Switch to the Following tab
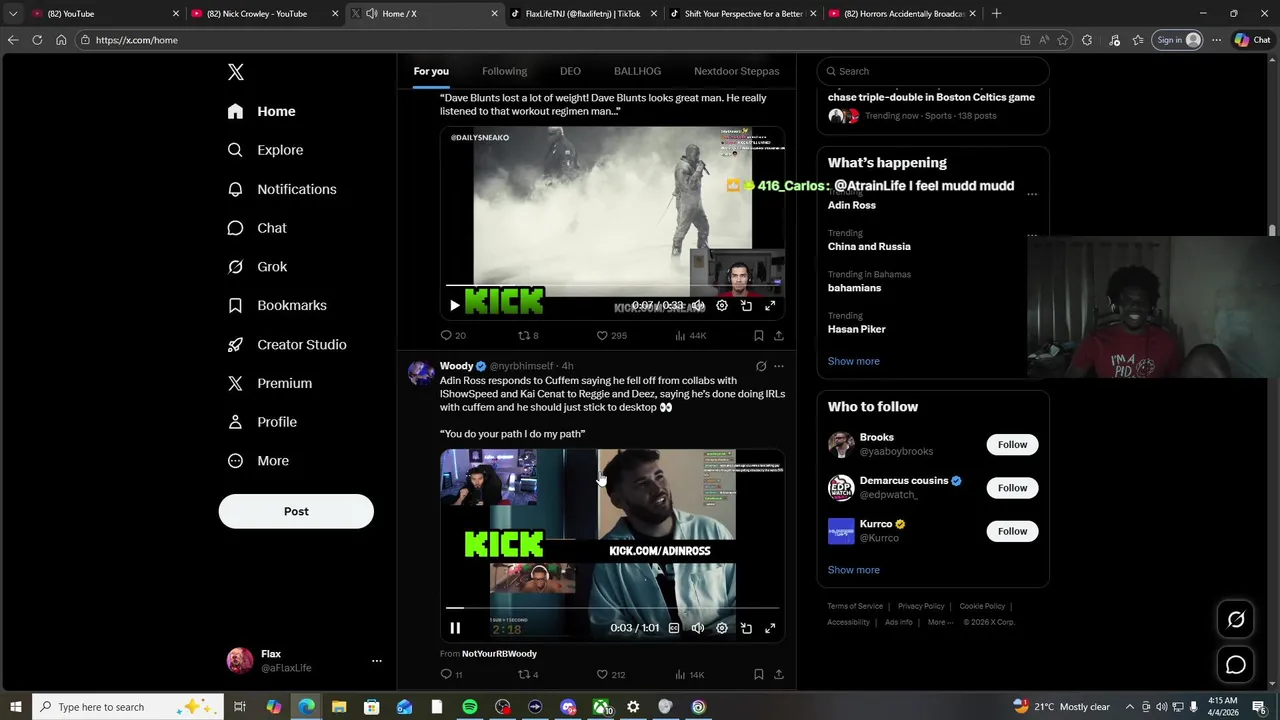 click(x=504, y=71)
